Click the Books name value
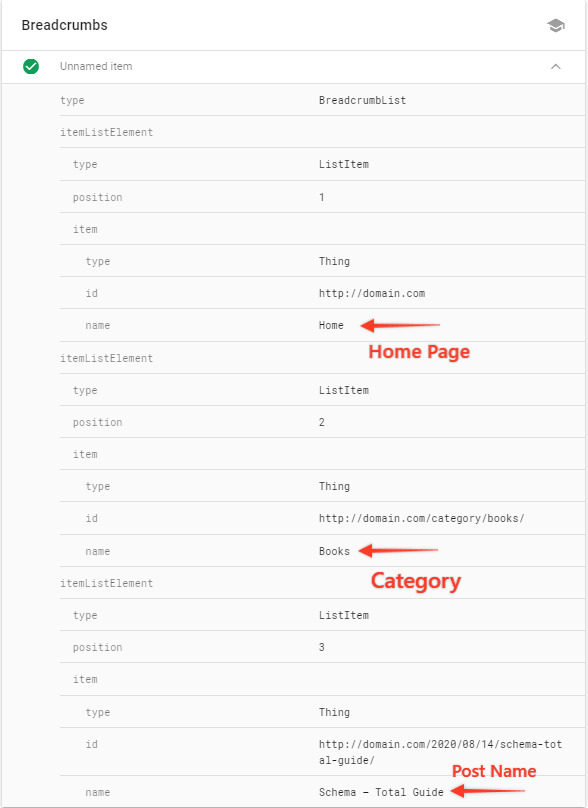The image size is (588, 808). click(x=334, y=551)
